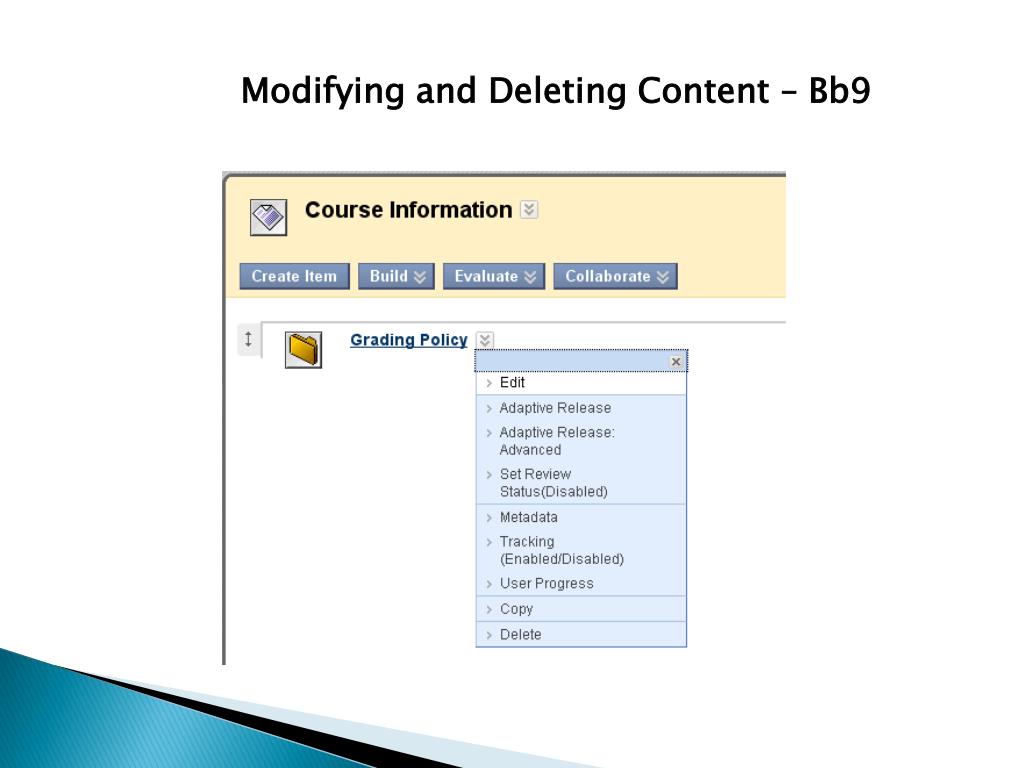Screen dimensions: 1024x768
Task: Select Adaptive Release: Advanced option
Action: (581, 441)
